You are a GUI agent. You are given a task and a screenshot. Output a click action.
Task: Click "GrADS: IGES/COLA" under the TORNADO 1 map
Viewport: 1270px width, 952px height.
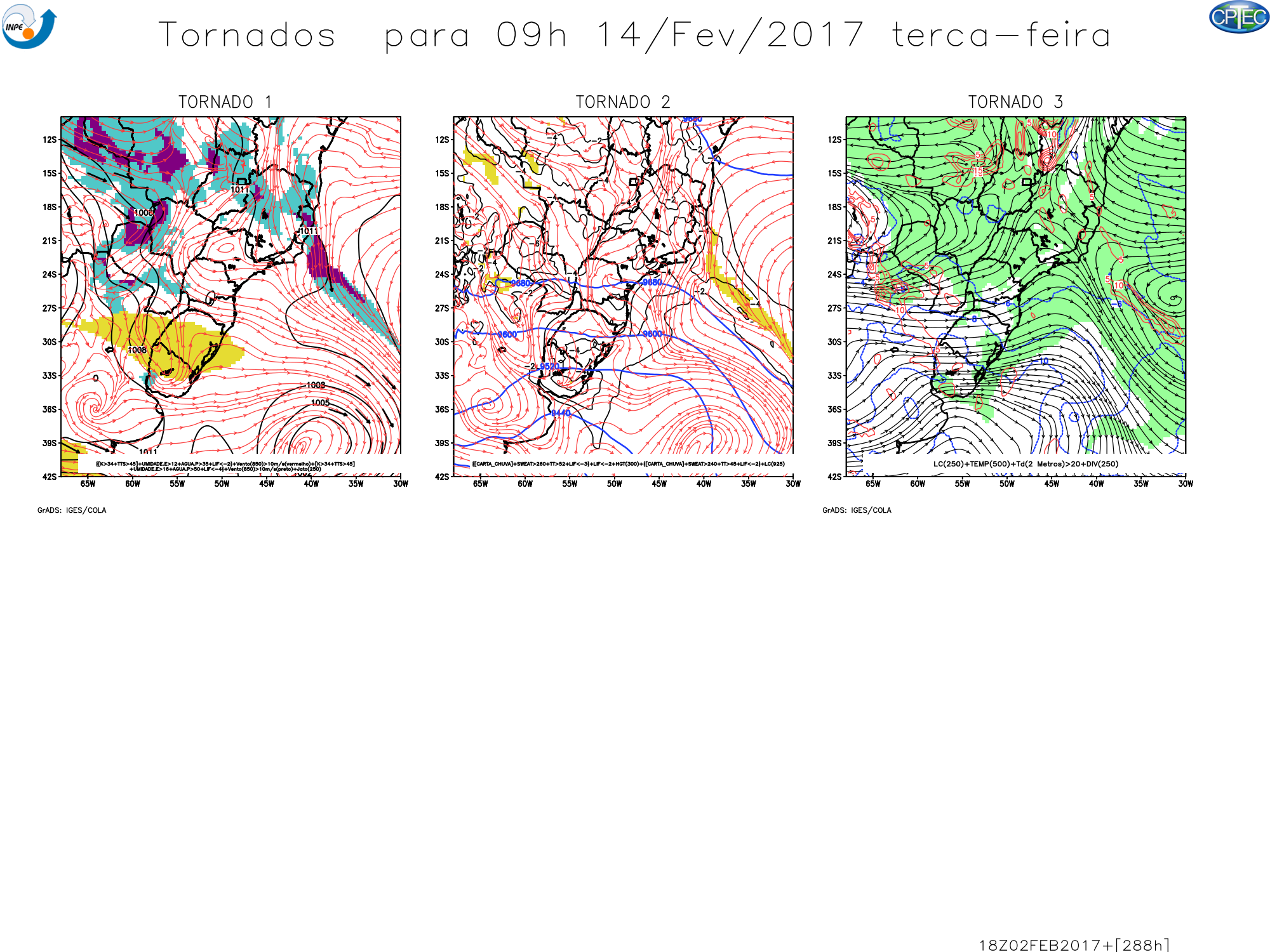pyautogui.click(x=72, y=510)
